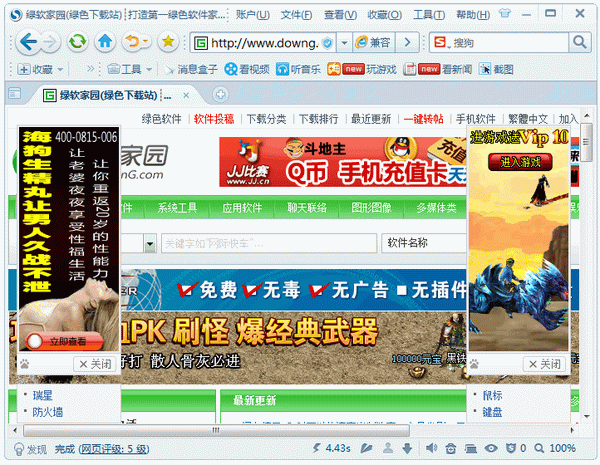Screen dimensions: 600x465
Task: Close the right game ad with 关闭
Action: point(544,364)
